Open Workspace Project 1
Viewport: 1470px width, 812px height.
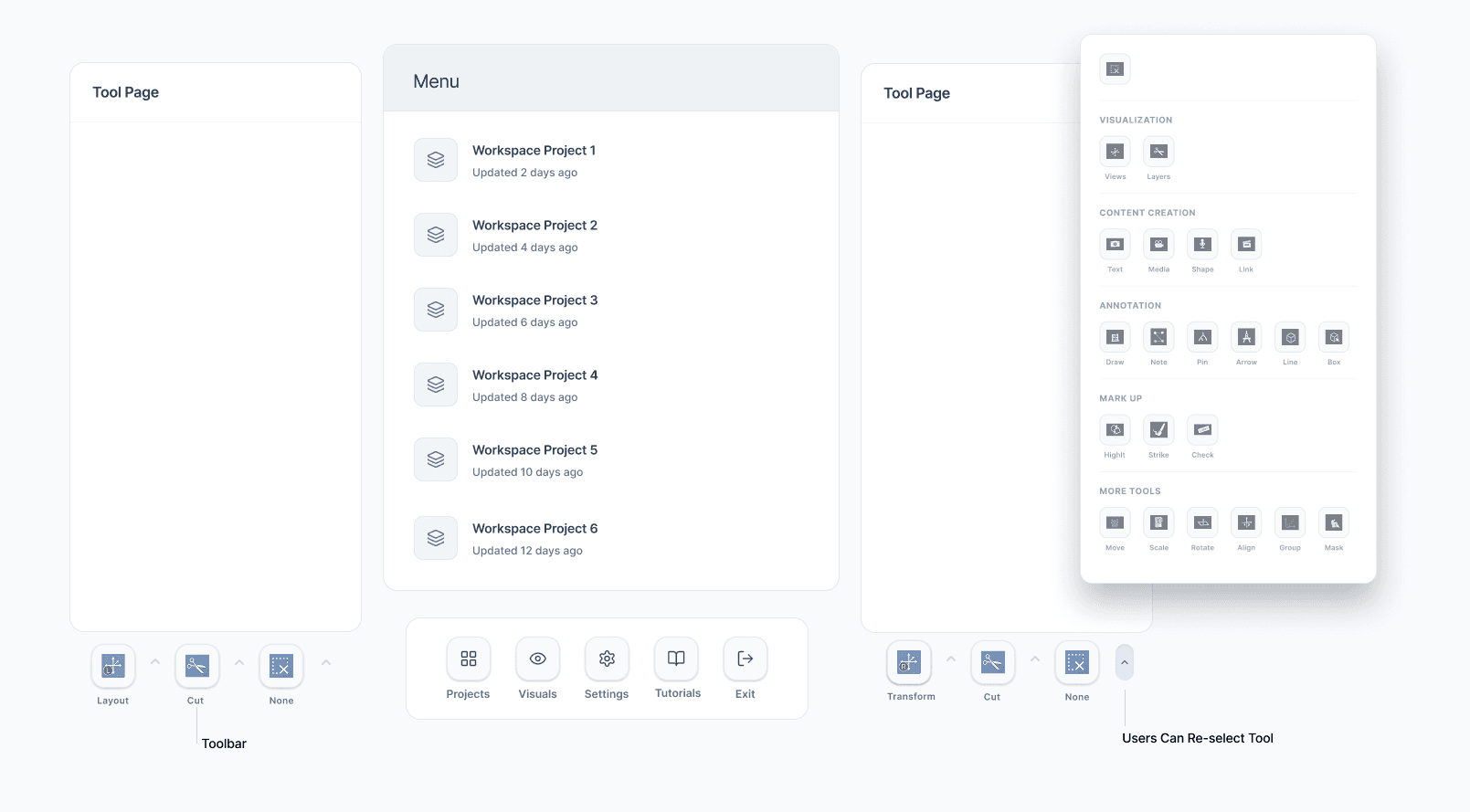tap(611, 161)
